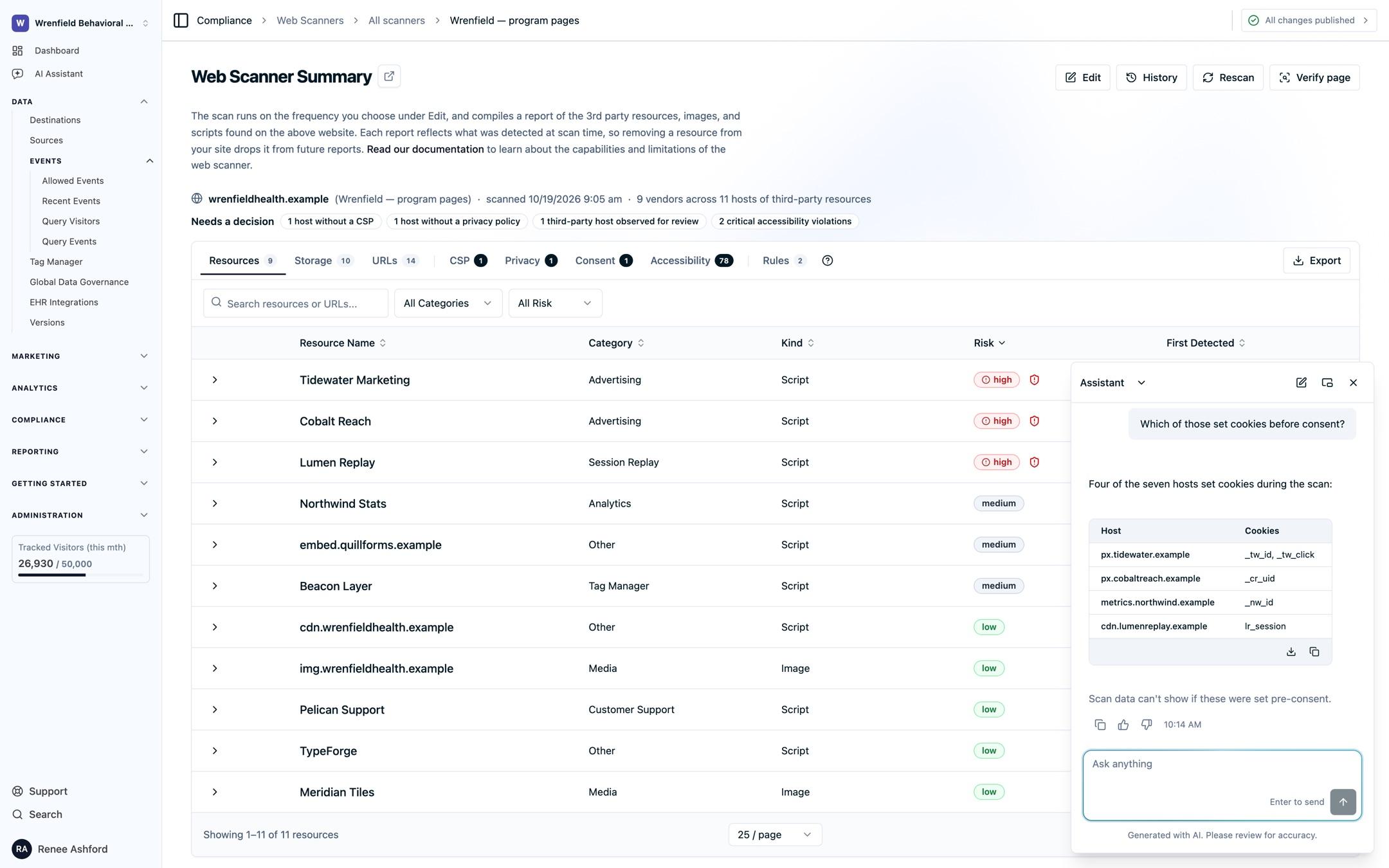Screen dimensions: 1389x868
Task: Start a new chat in Assistant panel
Action: [x=1301, y=383]
